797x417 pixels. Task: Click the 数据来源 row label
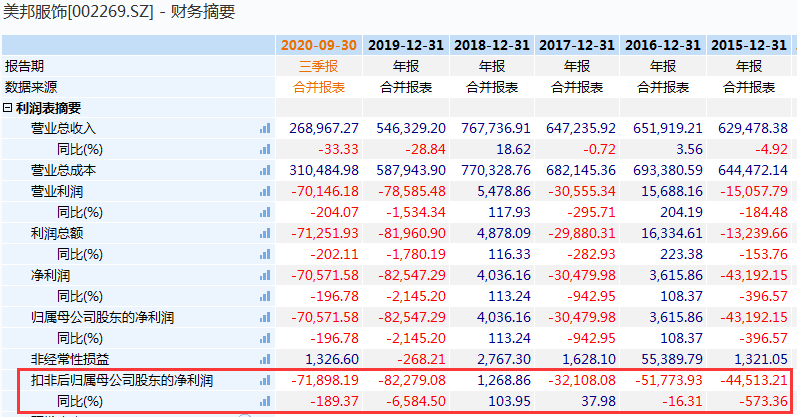point(31,87)
